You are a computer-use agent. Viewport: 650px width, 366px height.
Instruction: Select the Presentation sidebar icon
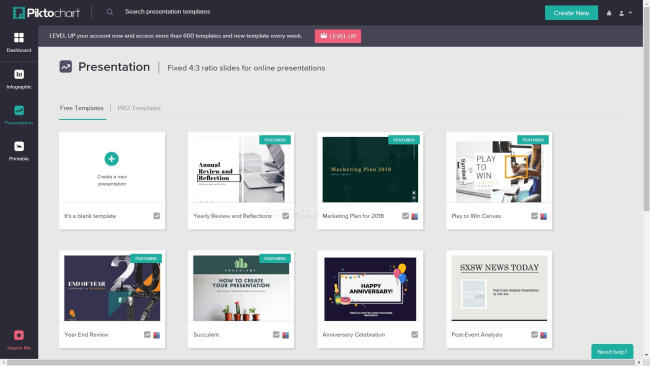pyautogui.click(x=19, y=110)
